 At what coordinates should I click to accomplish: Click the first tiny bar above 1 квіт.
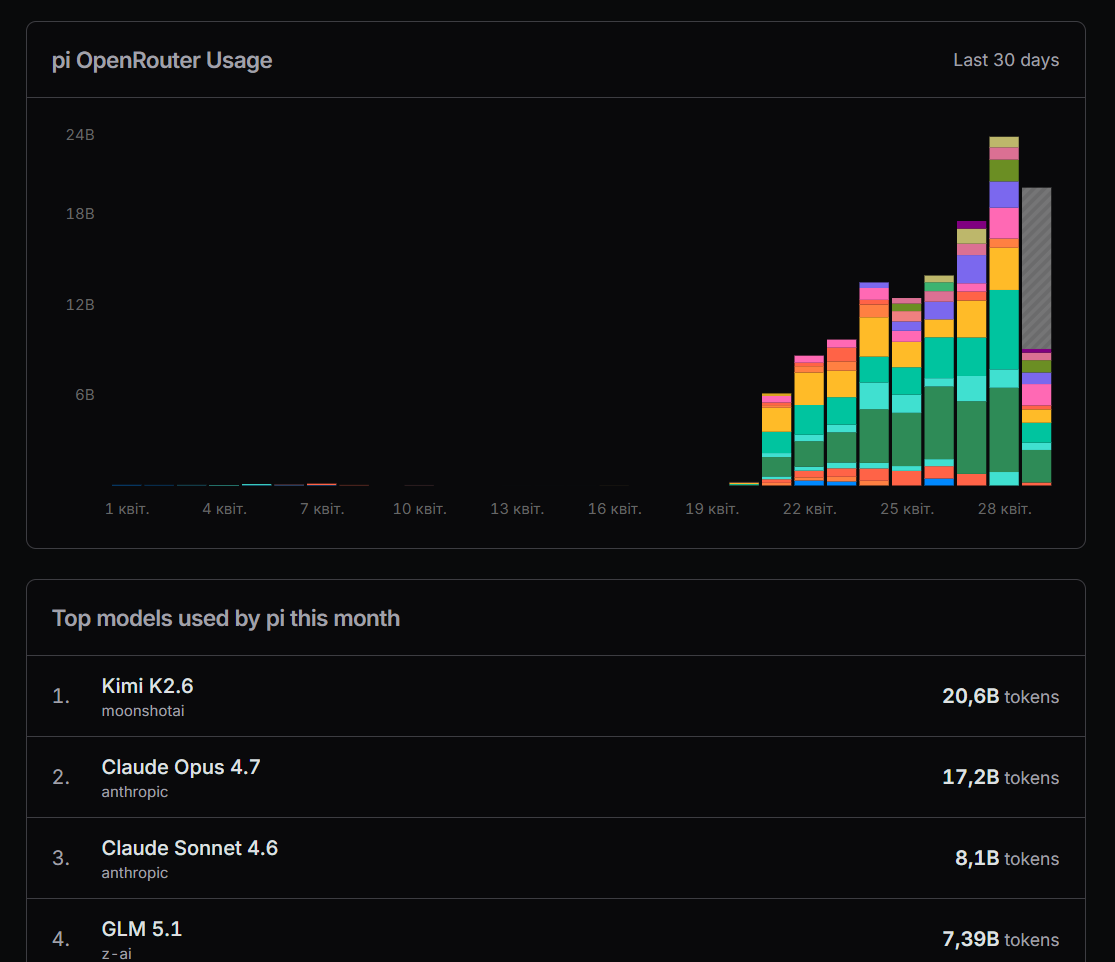click(x=127, y=483)
